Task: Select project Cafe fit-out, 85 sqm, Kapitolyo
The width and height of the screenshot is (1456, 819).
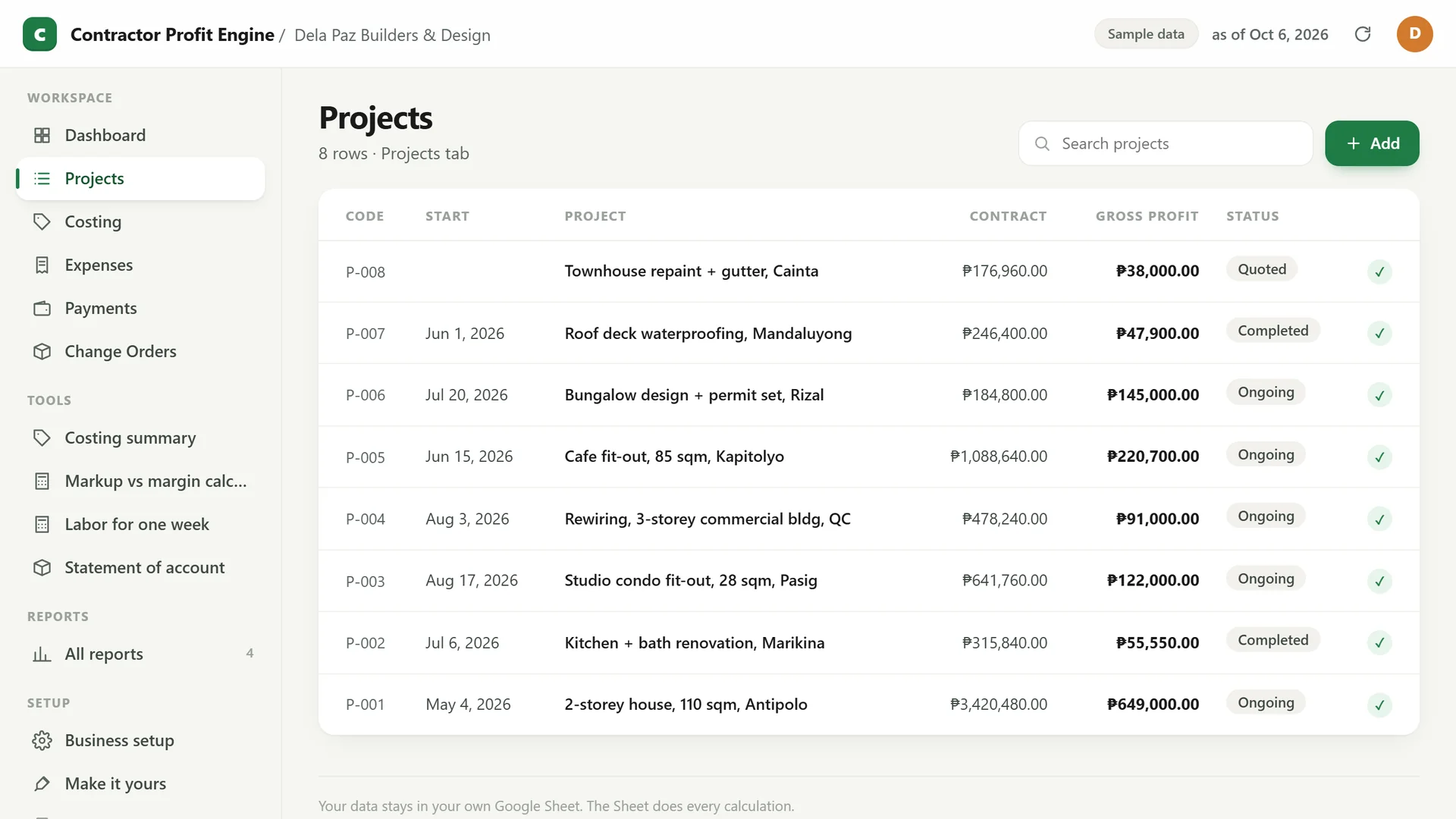Action: 674,457
